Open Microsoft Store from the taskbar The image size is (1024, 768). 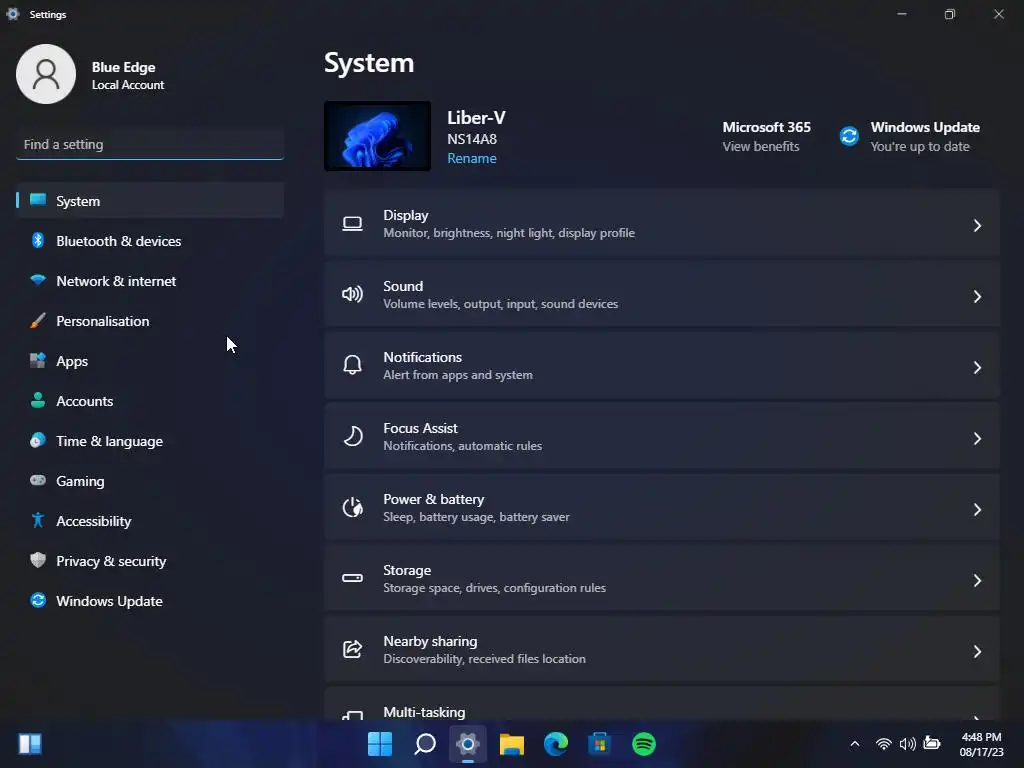600,744
